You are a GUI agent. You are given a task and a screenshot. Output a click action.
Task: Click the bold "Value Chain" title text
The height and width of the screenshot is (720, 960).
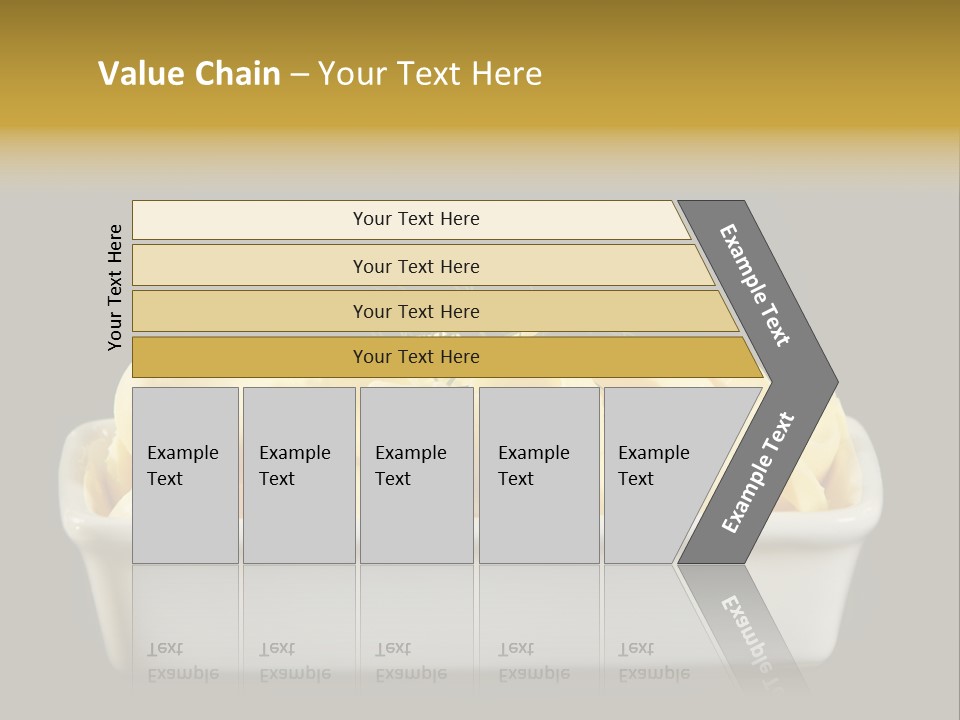189,74
